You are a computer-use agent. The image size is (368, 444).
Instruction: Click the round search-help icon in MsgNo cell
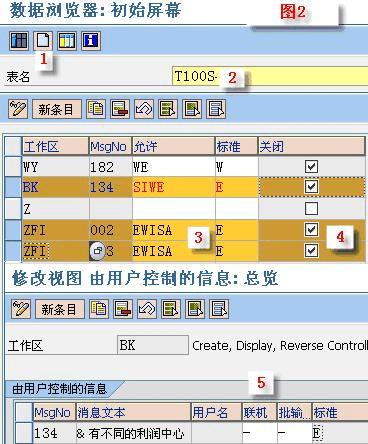(97, 251)
